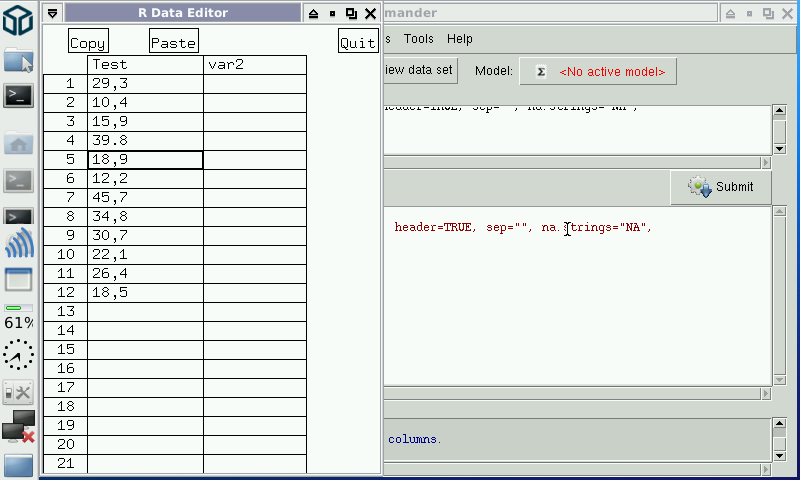Click row number 13 label
Screen dimensions: 800x480
click(66, 311)
